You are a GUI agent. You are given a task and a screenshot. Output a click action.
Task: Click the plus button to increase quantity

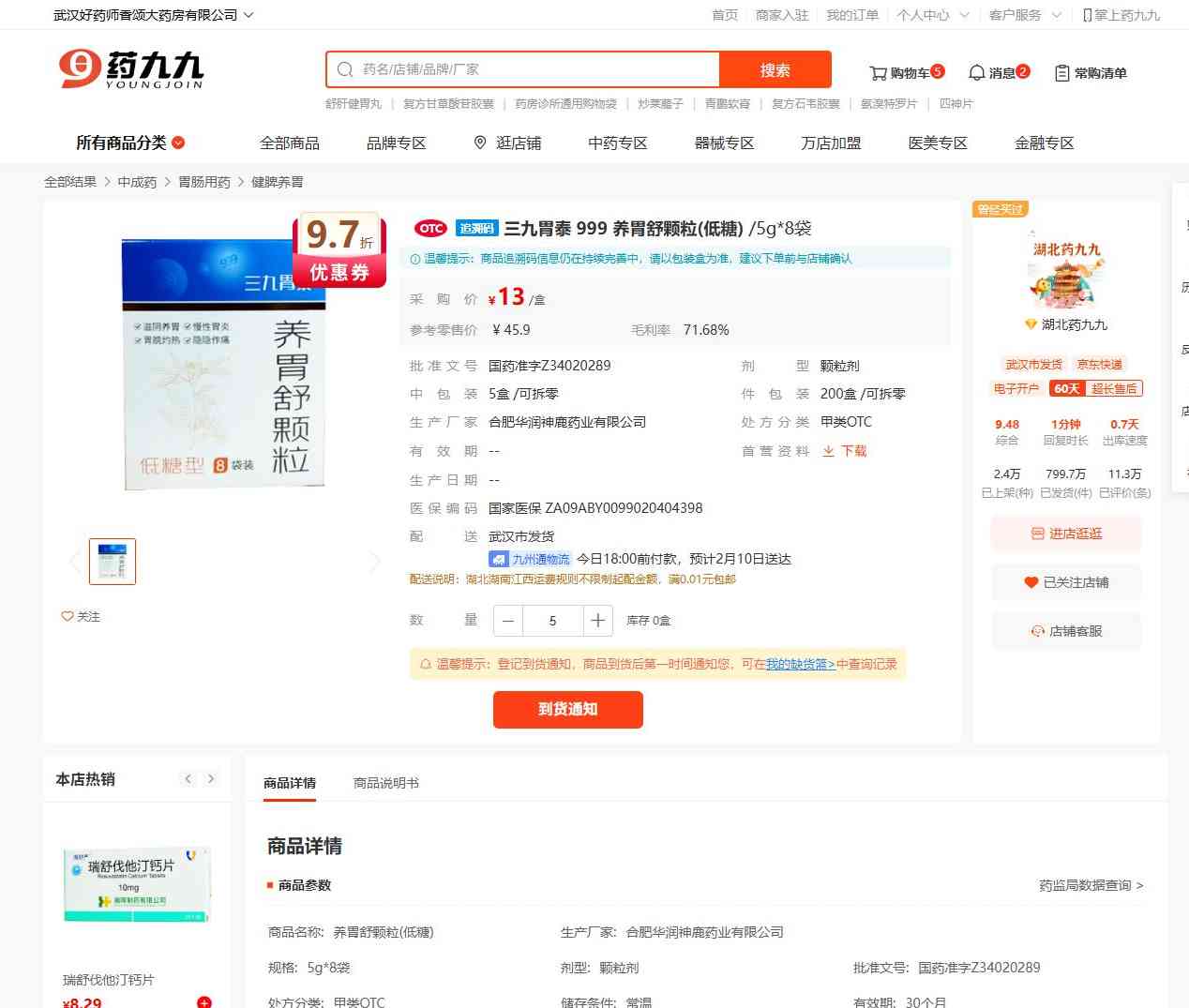pyautogui.click(x=597, y=621)
